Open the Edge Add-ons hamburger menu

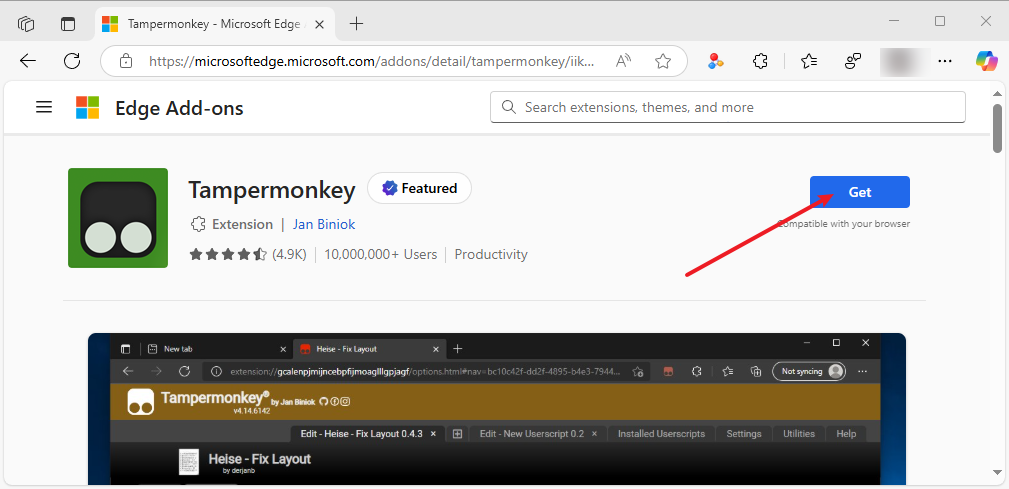[44, 107]
